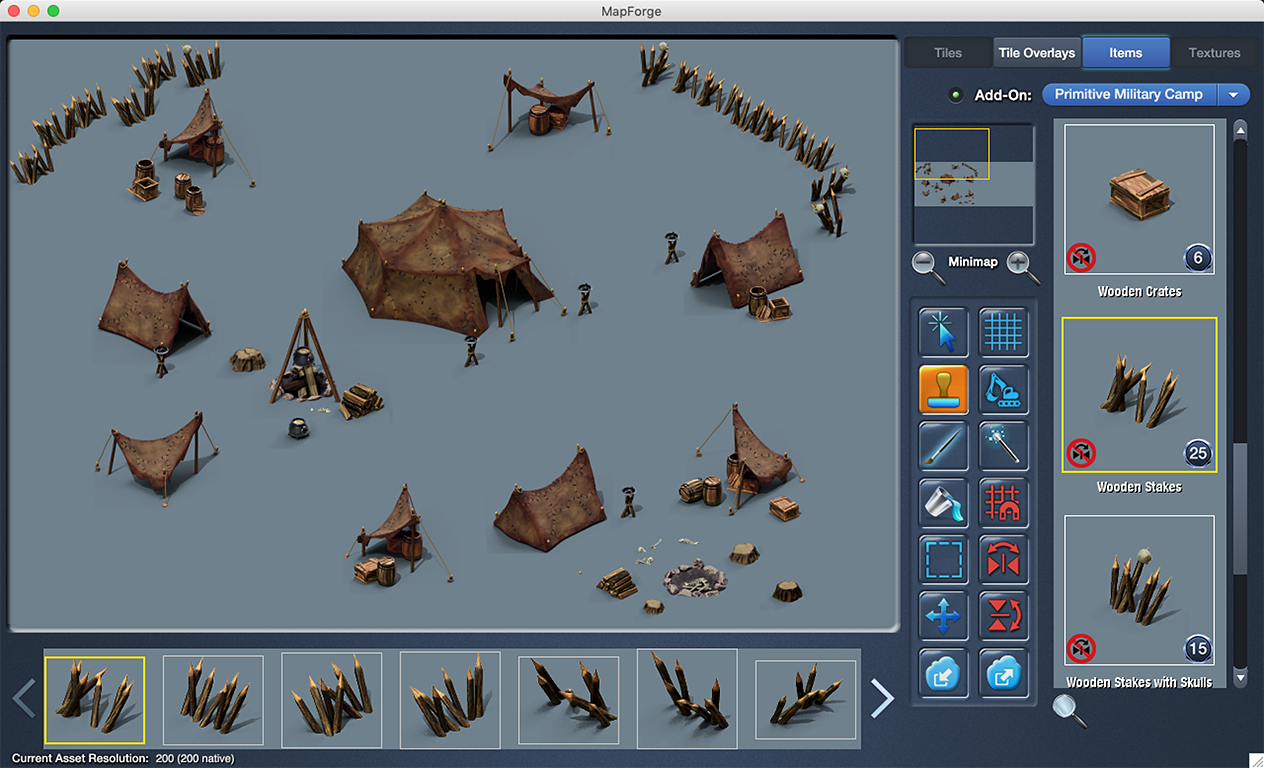1264x768 pixels.
Task: Click the Minimap label
Action: click(x=973, y=262)
